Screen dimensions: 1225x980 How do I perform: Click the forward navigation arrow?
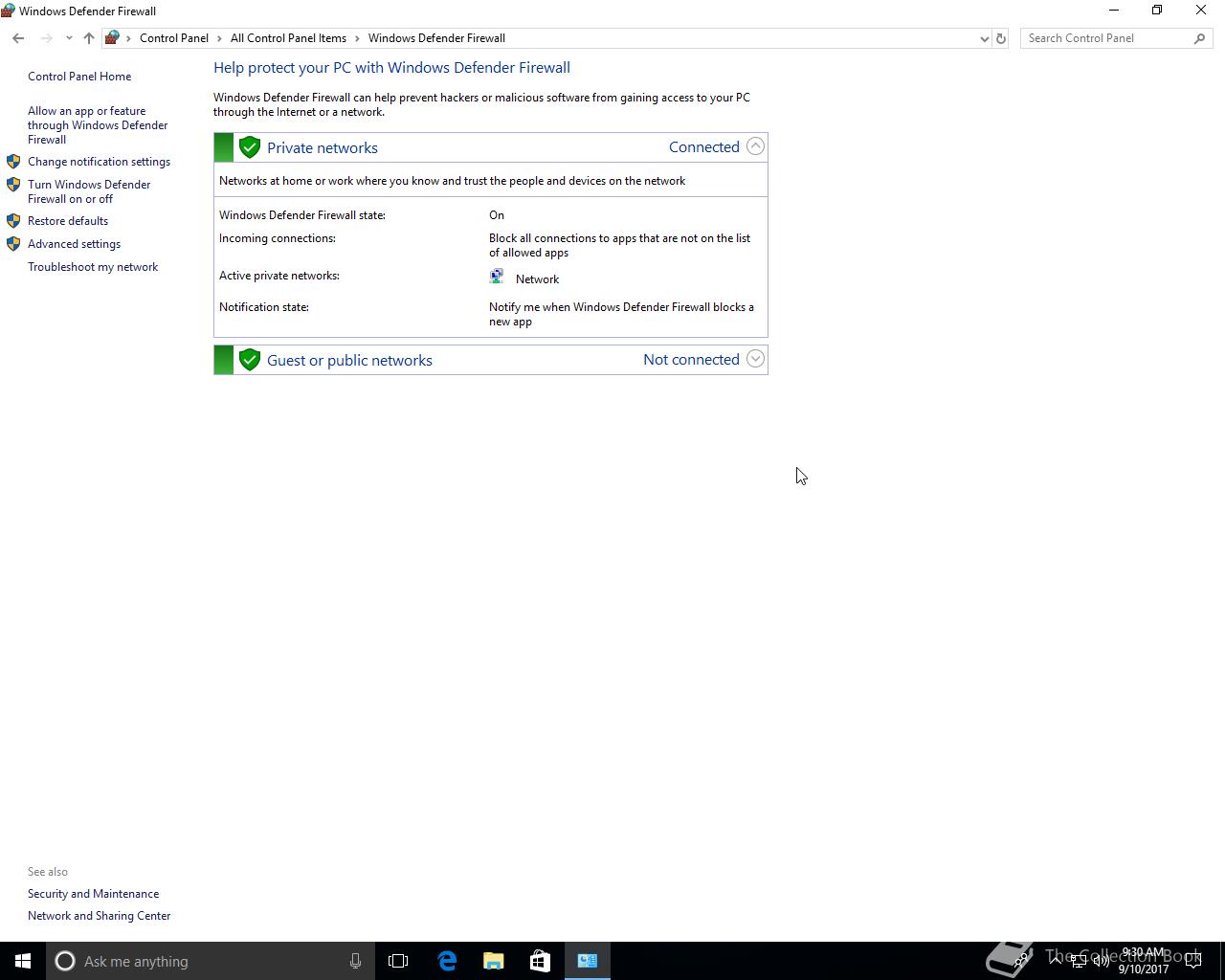coord(46,38)
